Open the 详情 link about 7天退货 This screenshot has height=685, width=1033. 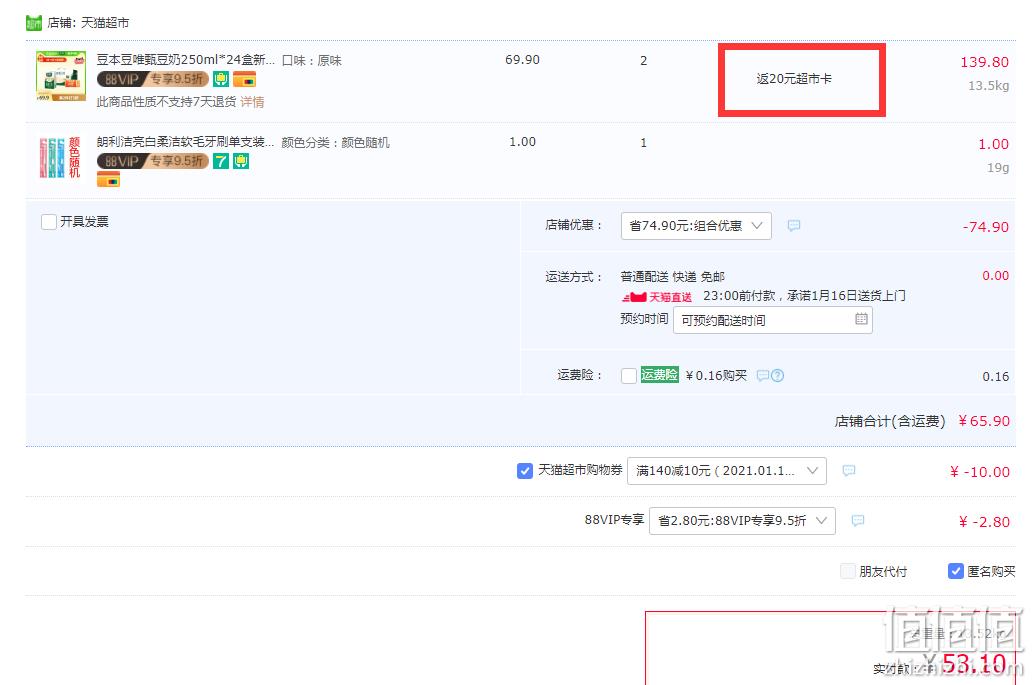pyautogui.click(x=252, y=102)
